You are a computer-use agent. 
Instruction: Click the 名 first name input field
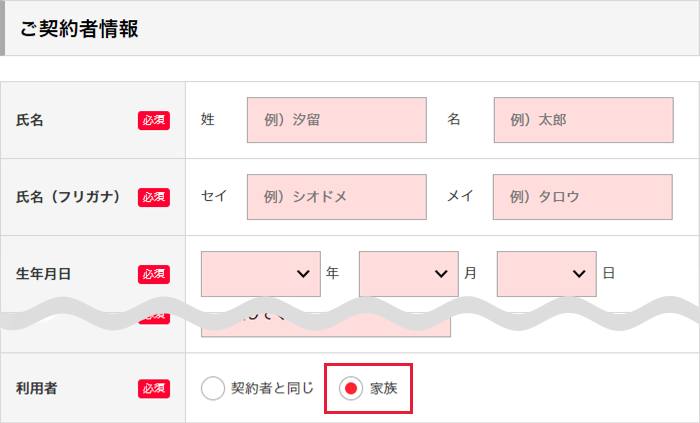583,120
